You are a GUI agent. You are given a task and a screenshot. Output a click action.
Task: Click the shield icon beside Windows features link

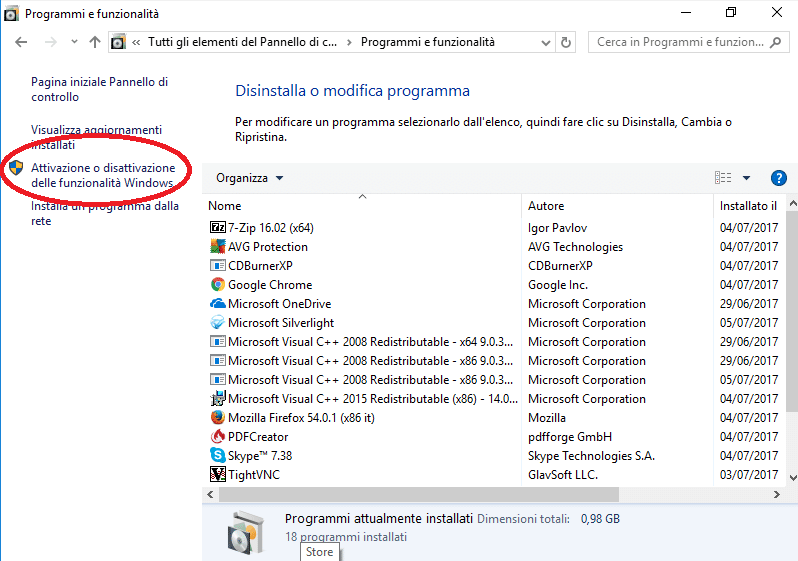[x=16, y=167]
